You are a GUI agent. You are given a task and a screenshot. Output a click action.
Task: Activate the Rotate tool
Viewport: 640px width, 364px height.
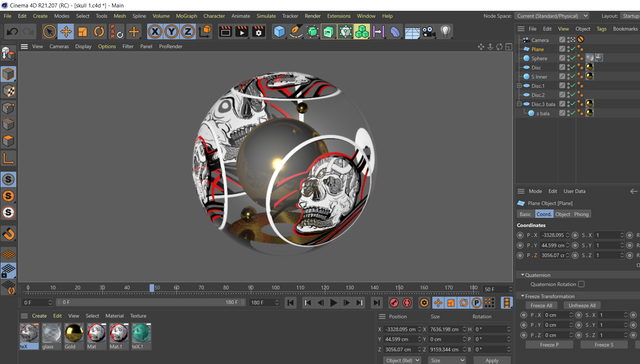99,31
